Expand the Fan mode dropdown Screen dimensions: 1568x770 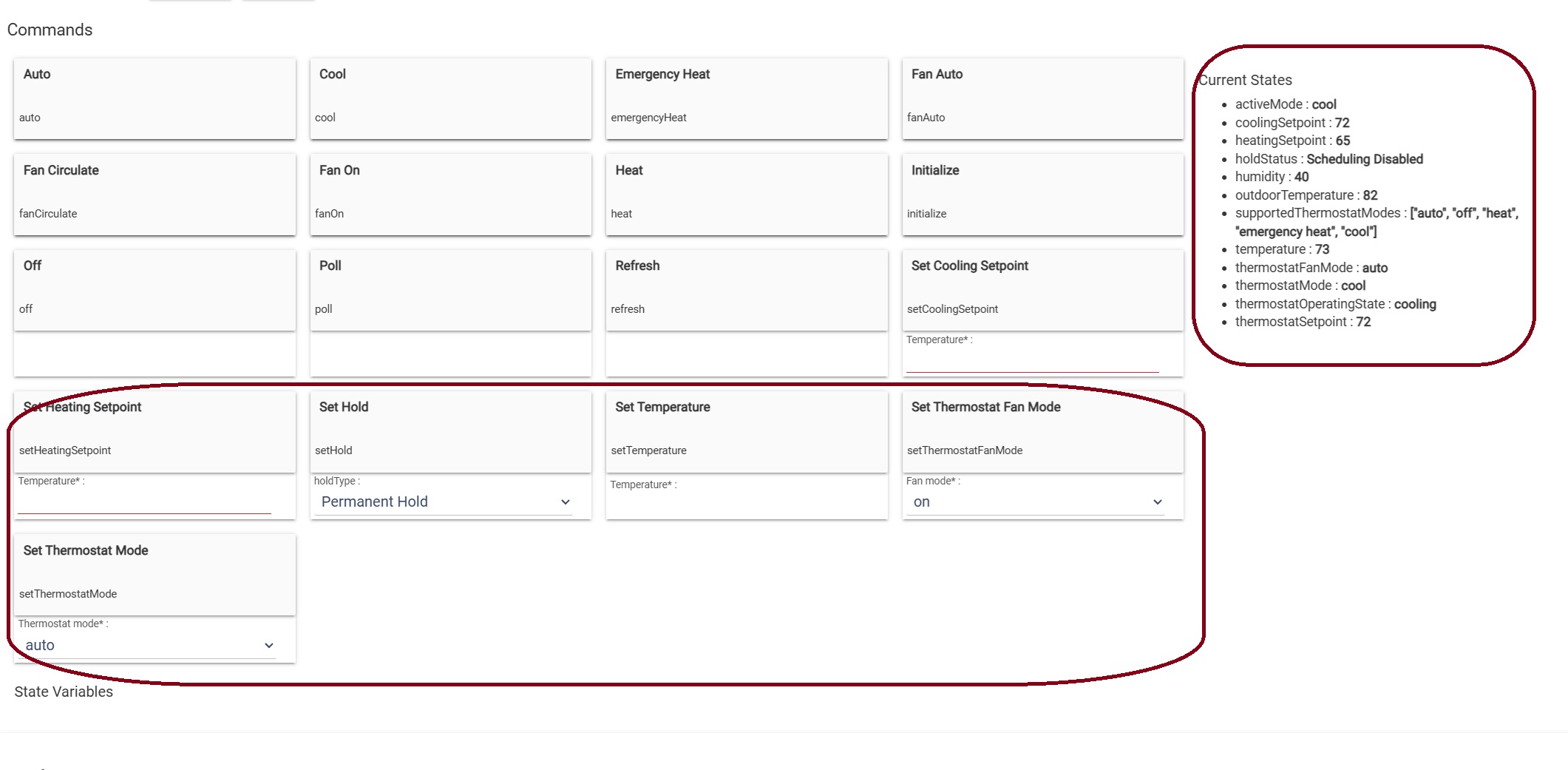(1036, 502)
